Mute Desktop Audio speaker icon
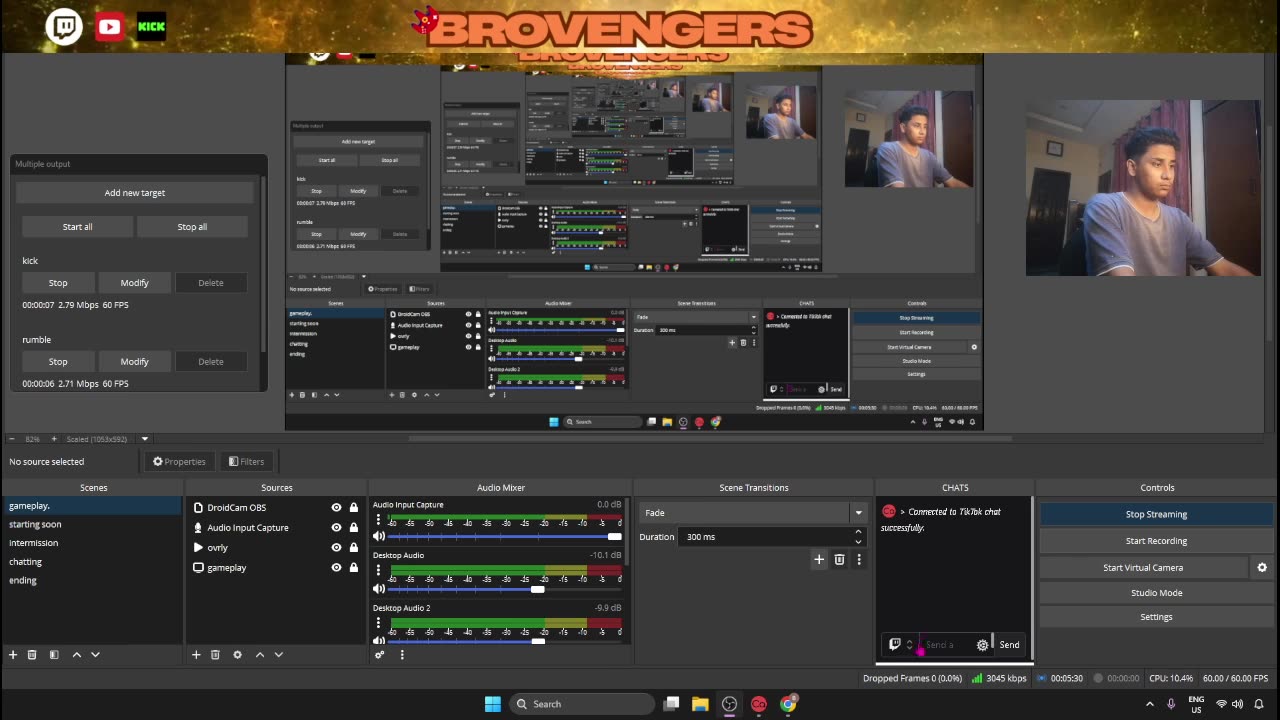 coord(379,589)
